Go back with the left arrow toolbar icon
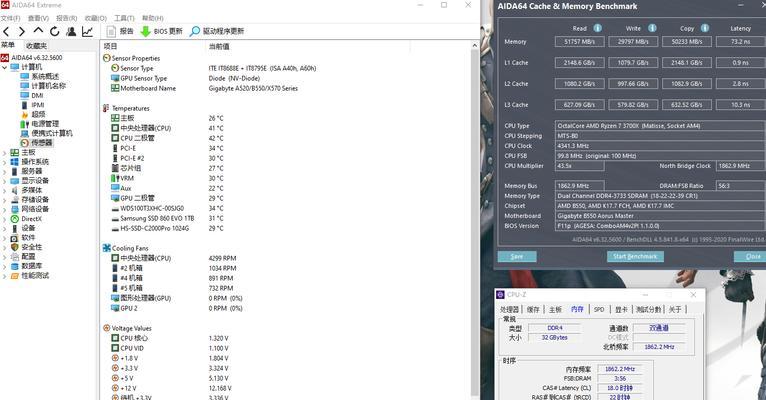The image size is (766, 400). point(6,32)
